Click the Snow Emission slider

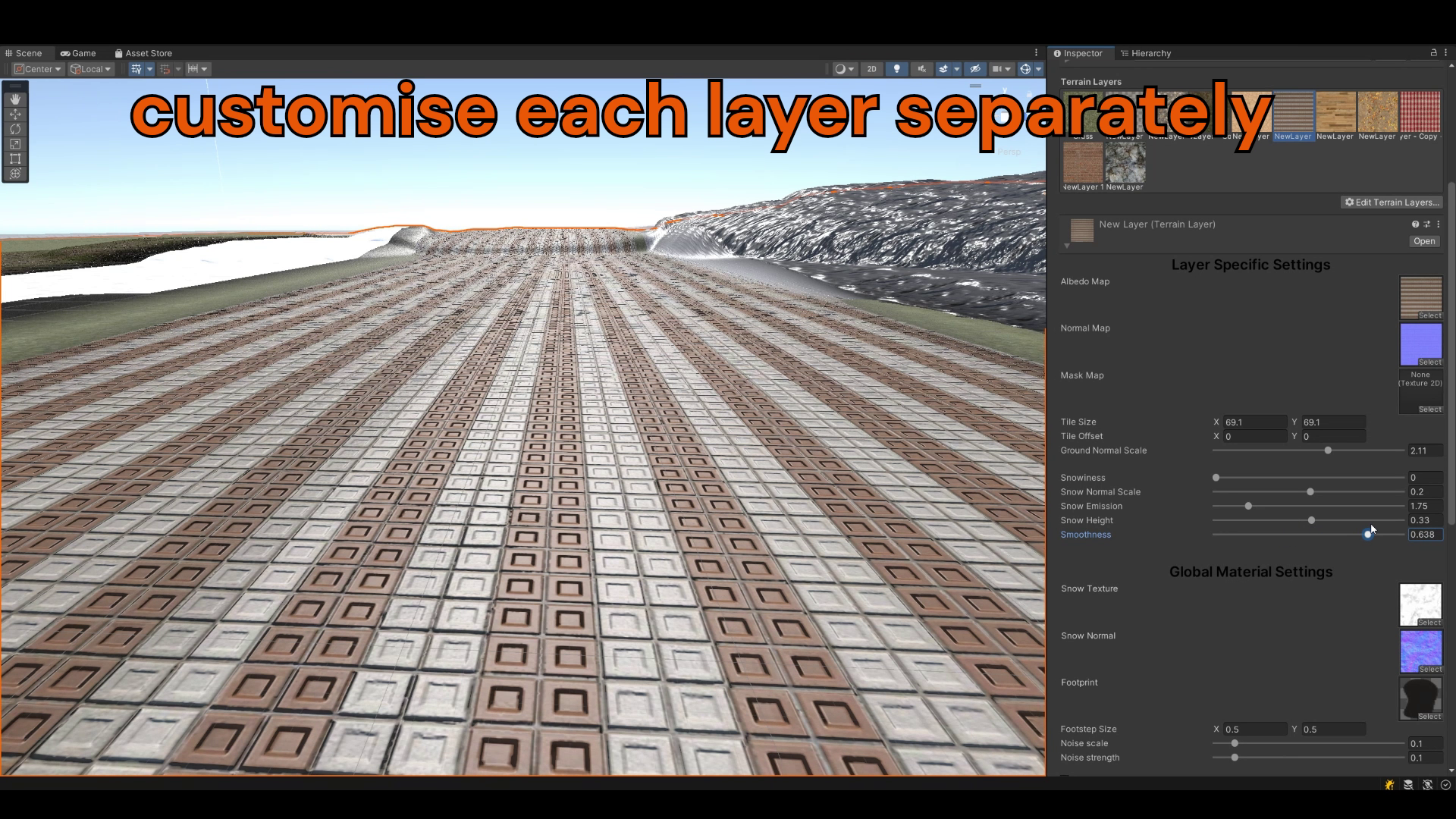coord(1308,506)
